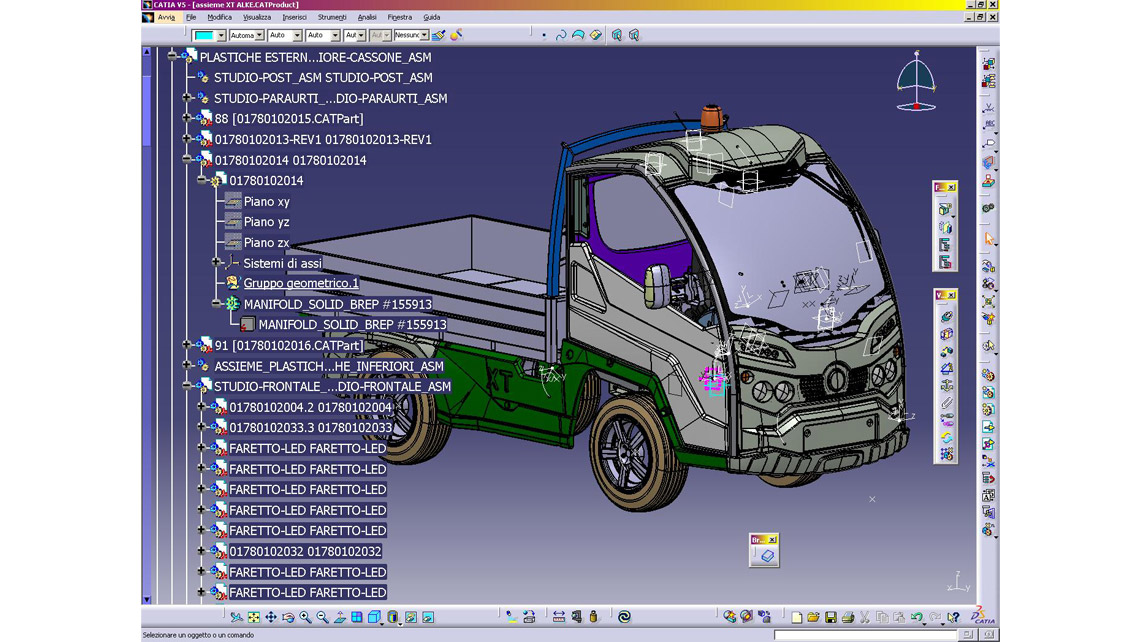Select Piano xy in the tree
Viewport: 1140px width, 642px height.
point(267,201)
